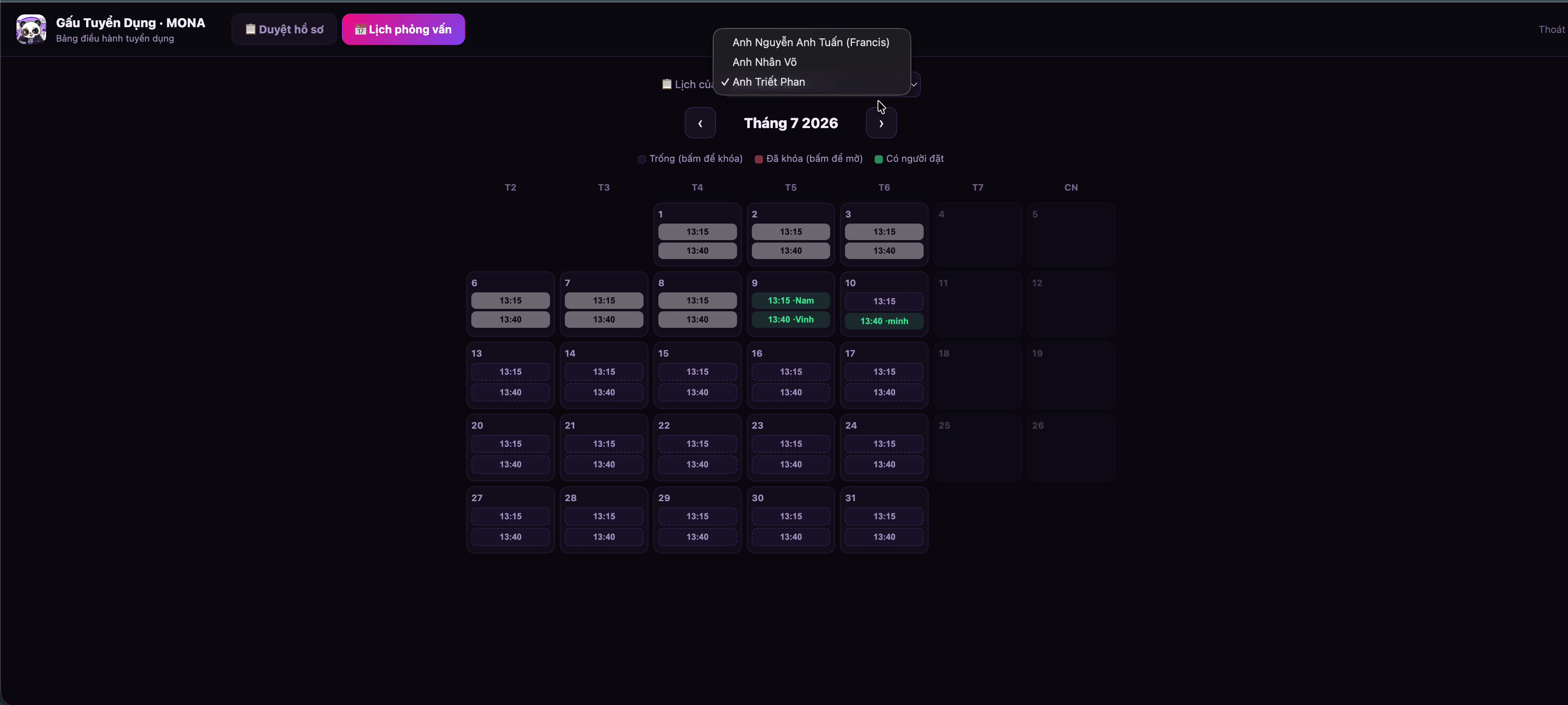Click the Có người đặt green swatch
Viewport: 1568px width, 705px height.
(878, 159)
